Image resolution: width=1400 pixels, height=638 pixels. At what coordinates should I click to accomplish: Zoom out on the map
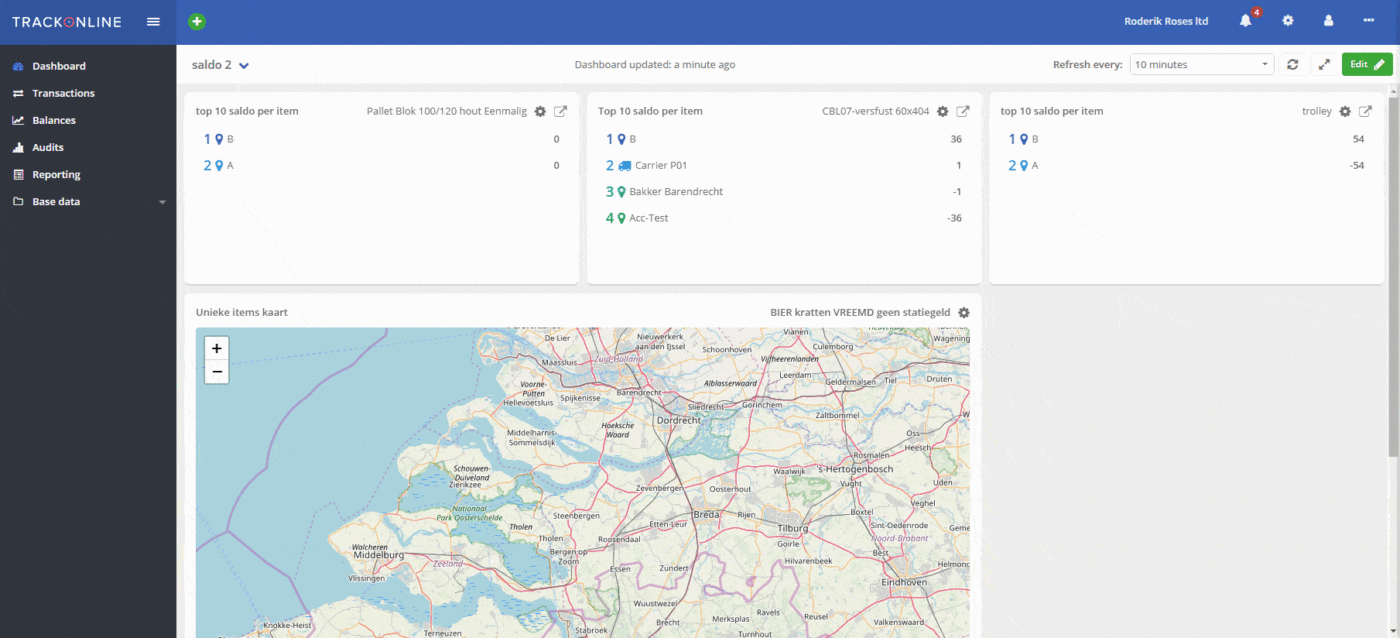(217, 372)
